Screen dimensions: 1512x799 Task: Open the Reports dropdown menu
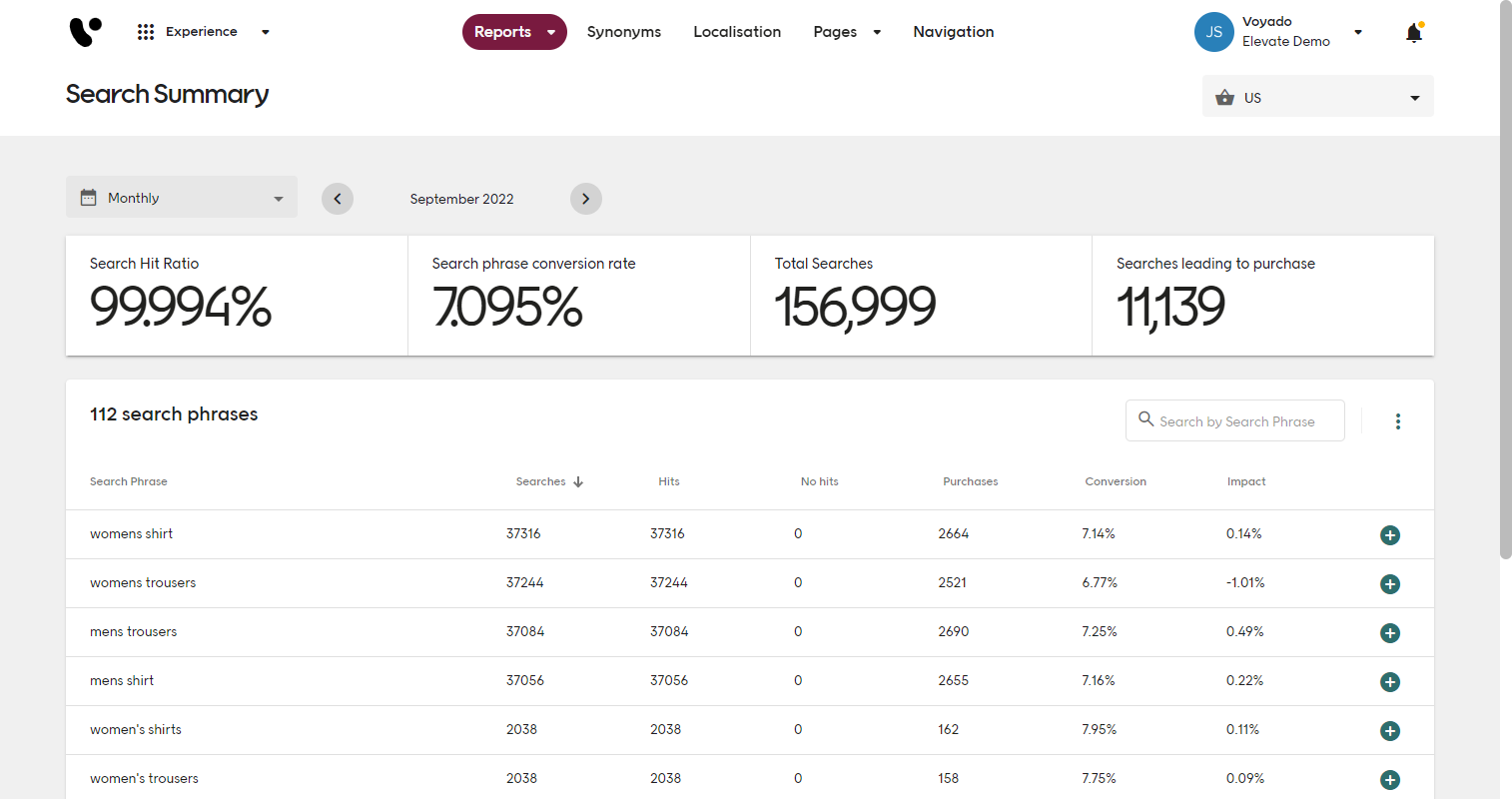pos(514,32)
